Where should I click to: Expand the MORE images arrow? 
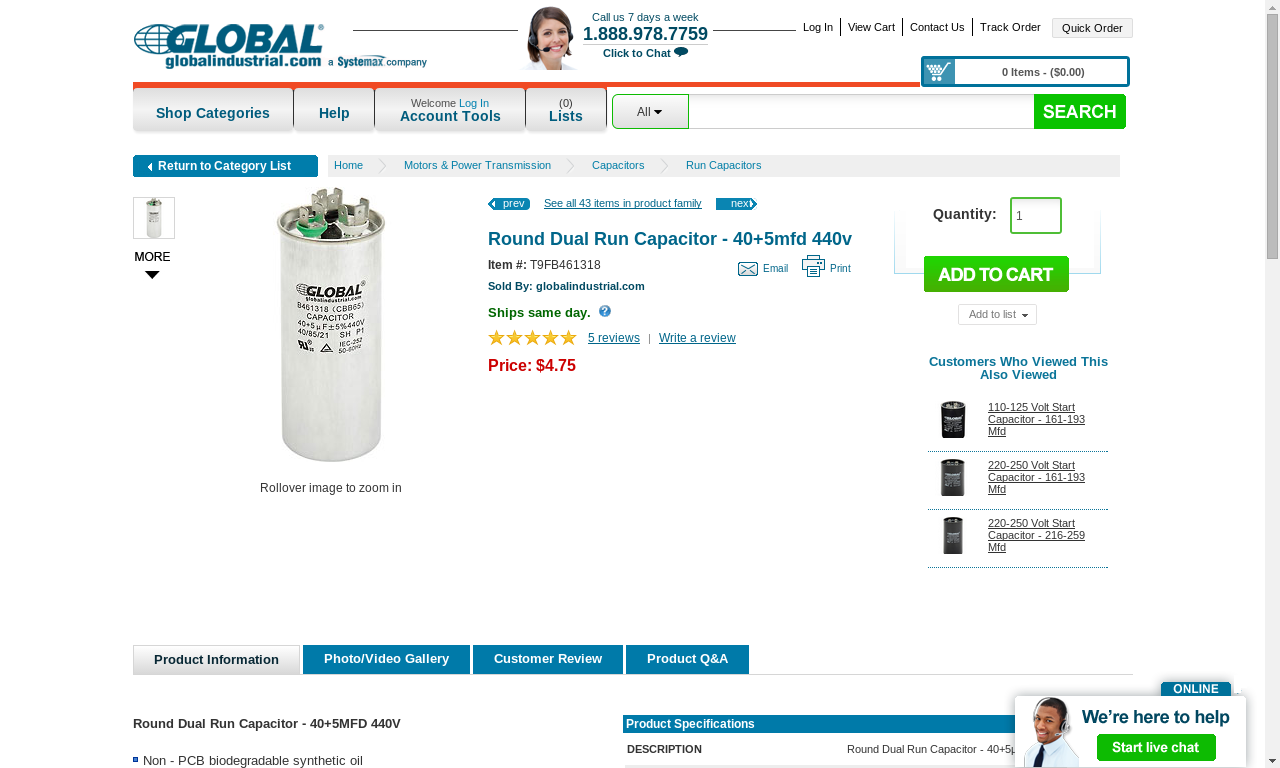pos(152,275)
